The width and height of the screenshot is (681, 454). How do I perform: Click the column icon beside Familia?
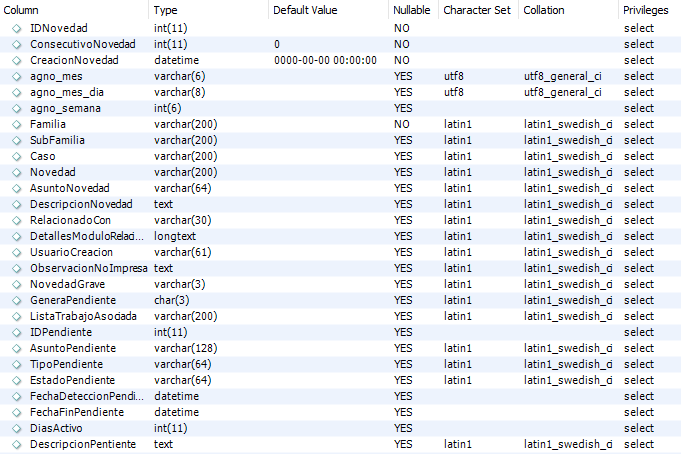tap(17, 125)
